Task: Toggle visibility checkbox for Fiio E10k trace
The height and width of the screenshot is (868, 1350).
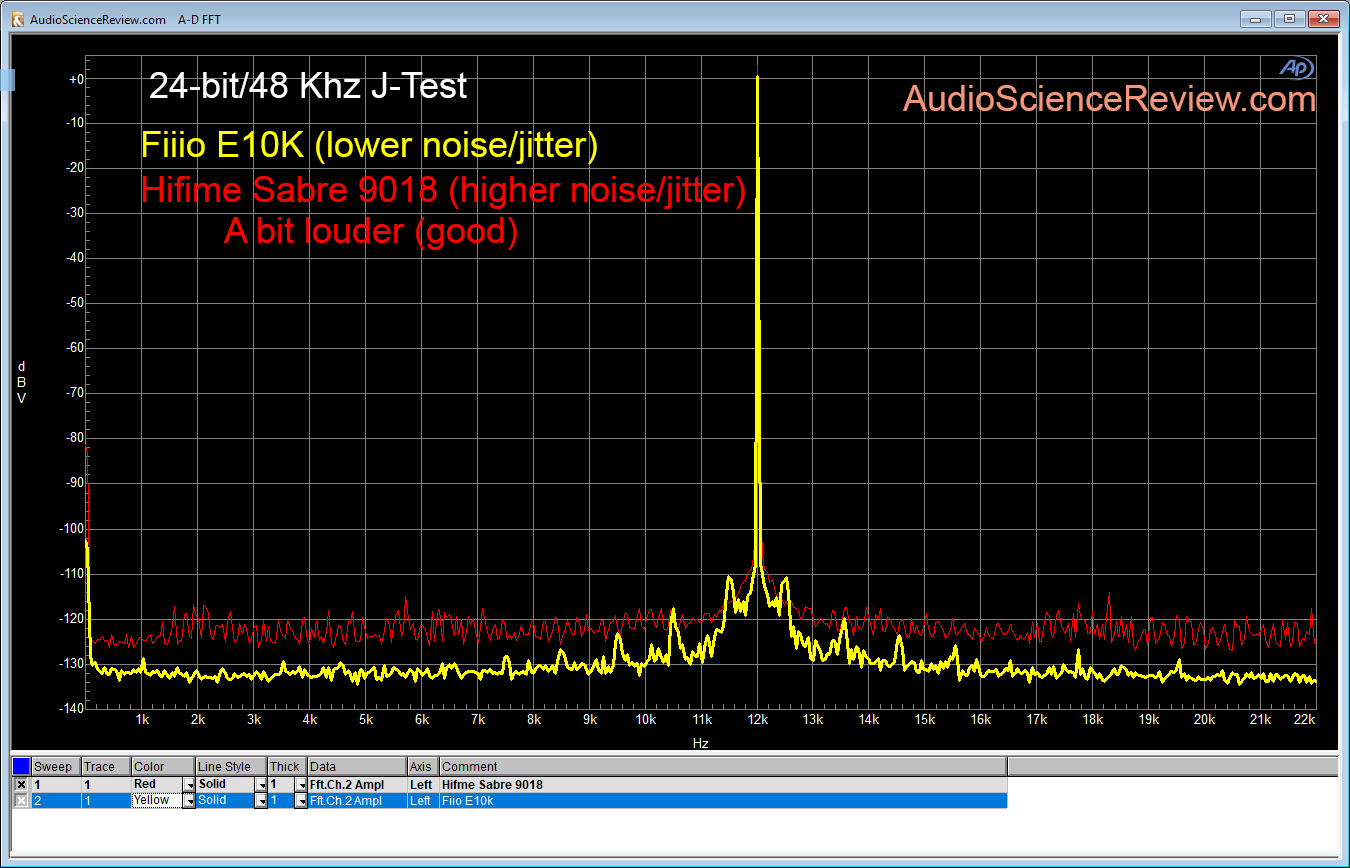Action: click(x=21, y=801)
